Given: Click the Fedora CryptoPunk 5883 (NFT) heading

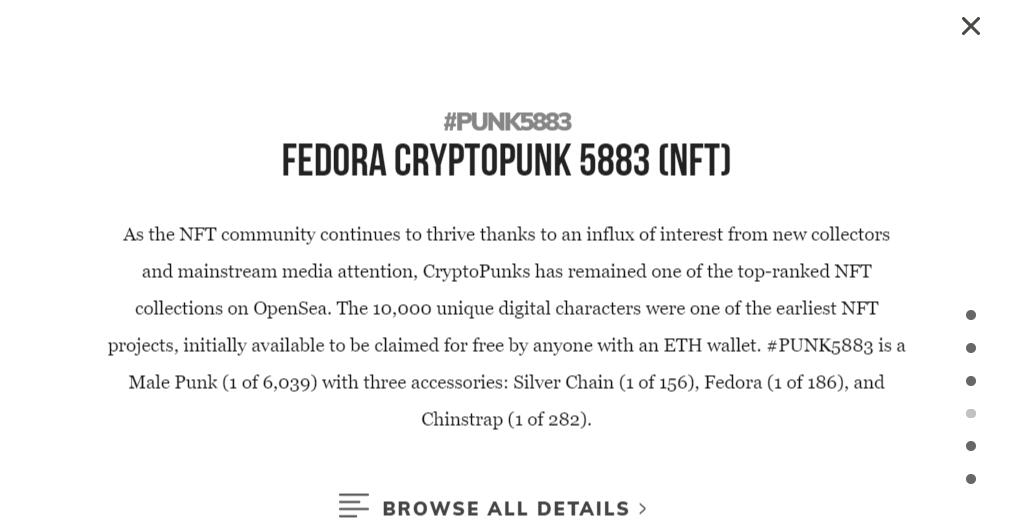Looking at the screenshot, I should pos(506,161).
